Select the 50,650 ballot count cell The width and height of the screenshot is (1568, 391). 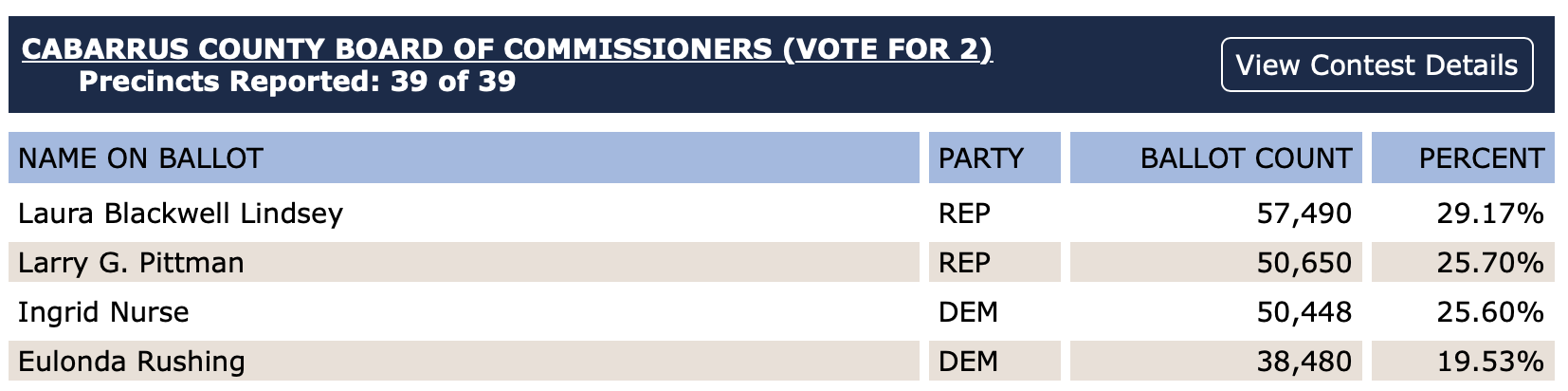coord(1304,262)
